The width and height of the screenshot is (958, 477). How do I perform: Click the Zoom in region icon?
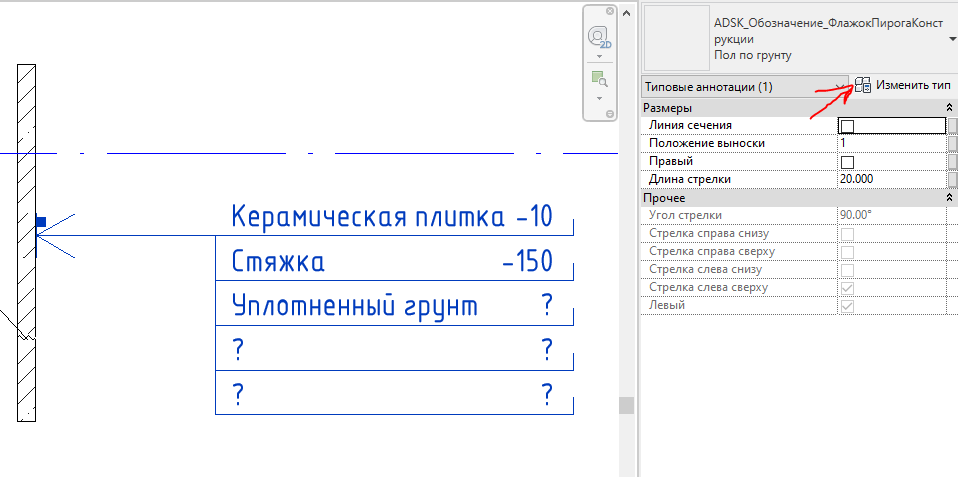[599, 79]
